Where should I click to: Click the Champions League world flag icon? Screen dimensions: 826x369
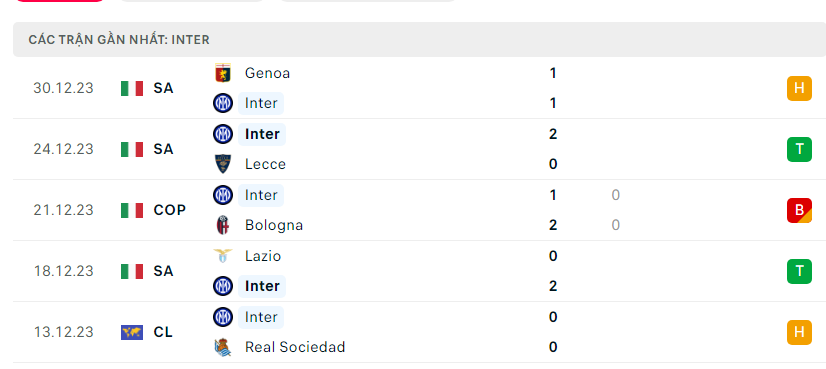tap(132, 332)
